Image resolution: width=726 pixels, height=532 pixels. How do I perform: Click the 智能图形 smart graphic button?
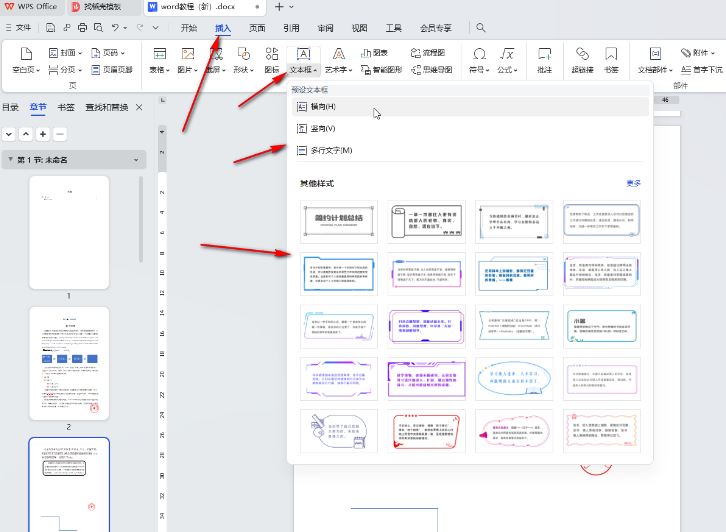pyautogui.click(x=382, y=69)
